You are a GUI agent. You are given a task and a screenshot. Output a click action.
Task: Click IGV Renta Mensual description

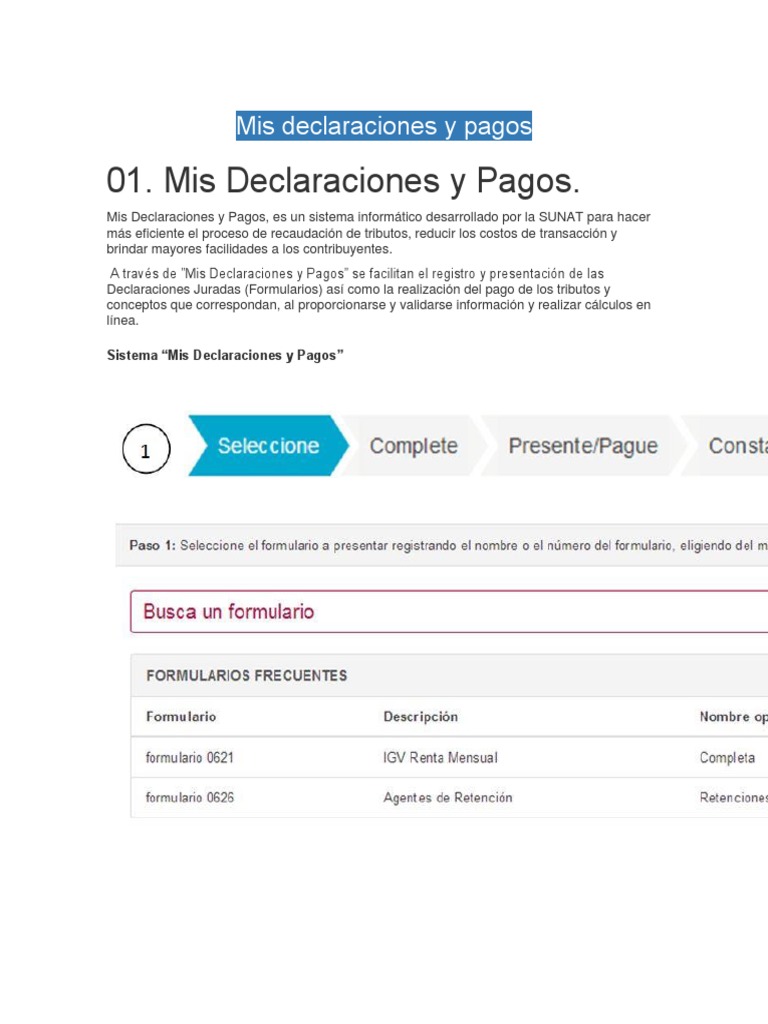[x=440, y=758]
